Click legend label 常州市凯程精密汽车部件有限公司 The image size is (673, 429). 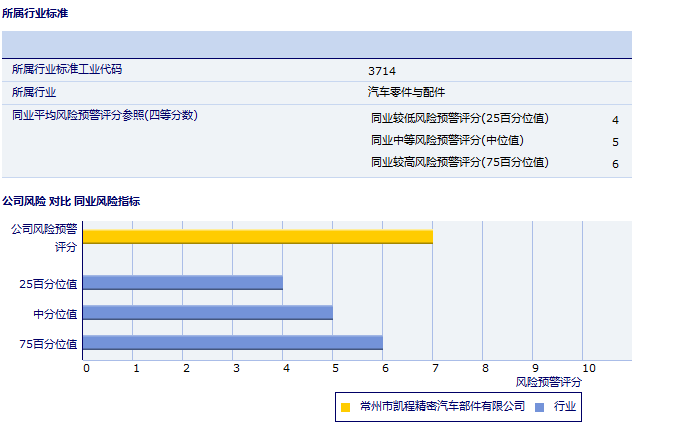pos(443,406)
